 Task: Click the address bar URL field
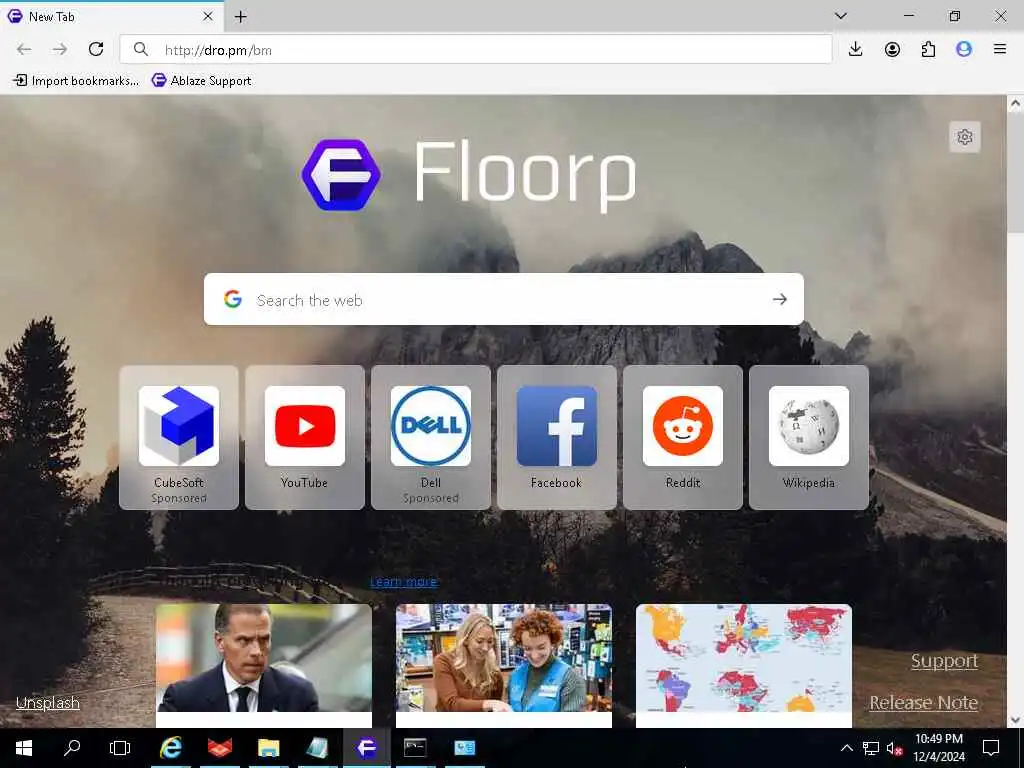(x=475, y=50)
